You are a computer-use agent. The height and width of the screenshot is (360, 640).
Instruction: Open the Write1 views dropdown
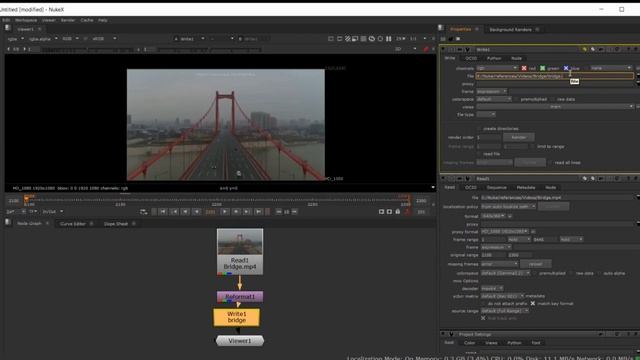[555, 107]
